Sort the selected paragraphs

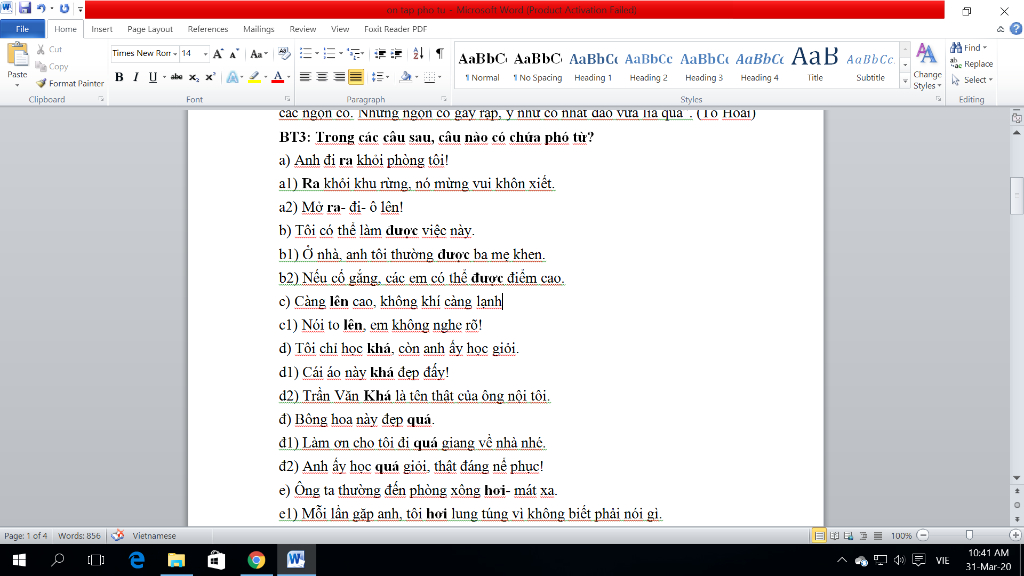(x=418, y=54)
